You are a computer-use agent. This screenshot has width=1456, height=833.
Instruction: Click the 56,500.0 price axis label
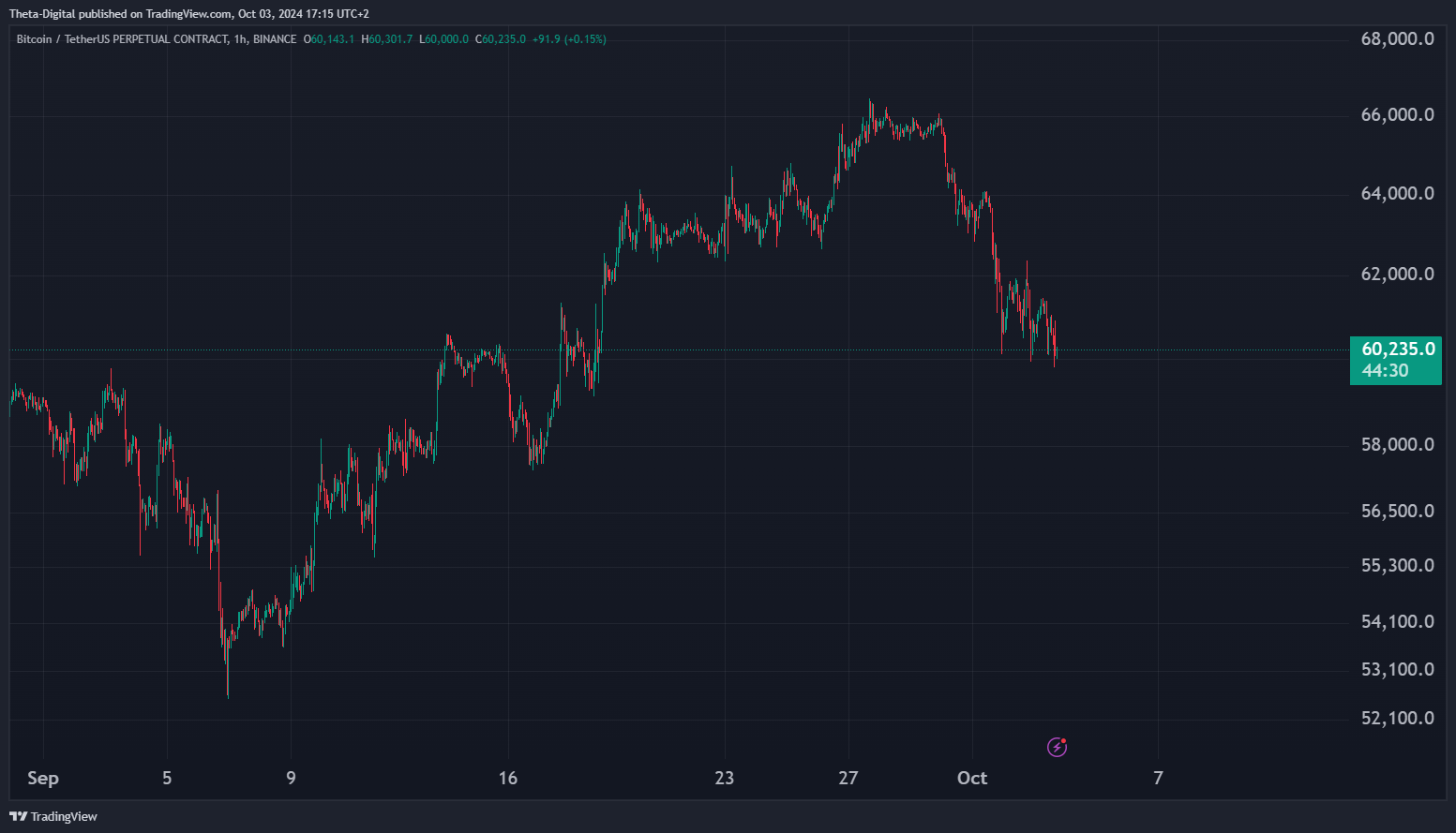[1398, 512]
